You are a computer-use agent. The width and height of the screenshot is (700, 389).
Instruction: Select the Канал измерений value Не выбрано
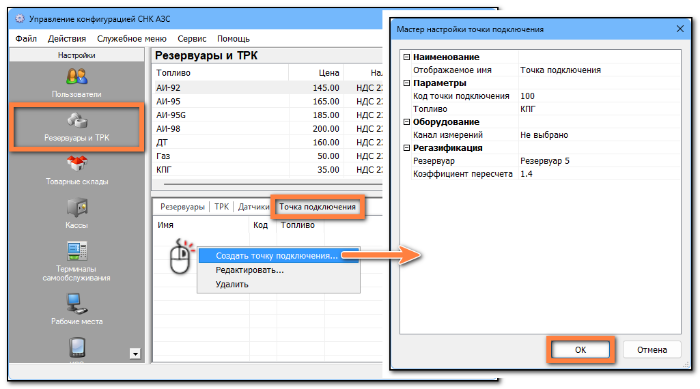599,134
